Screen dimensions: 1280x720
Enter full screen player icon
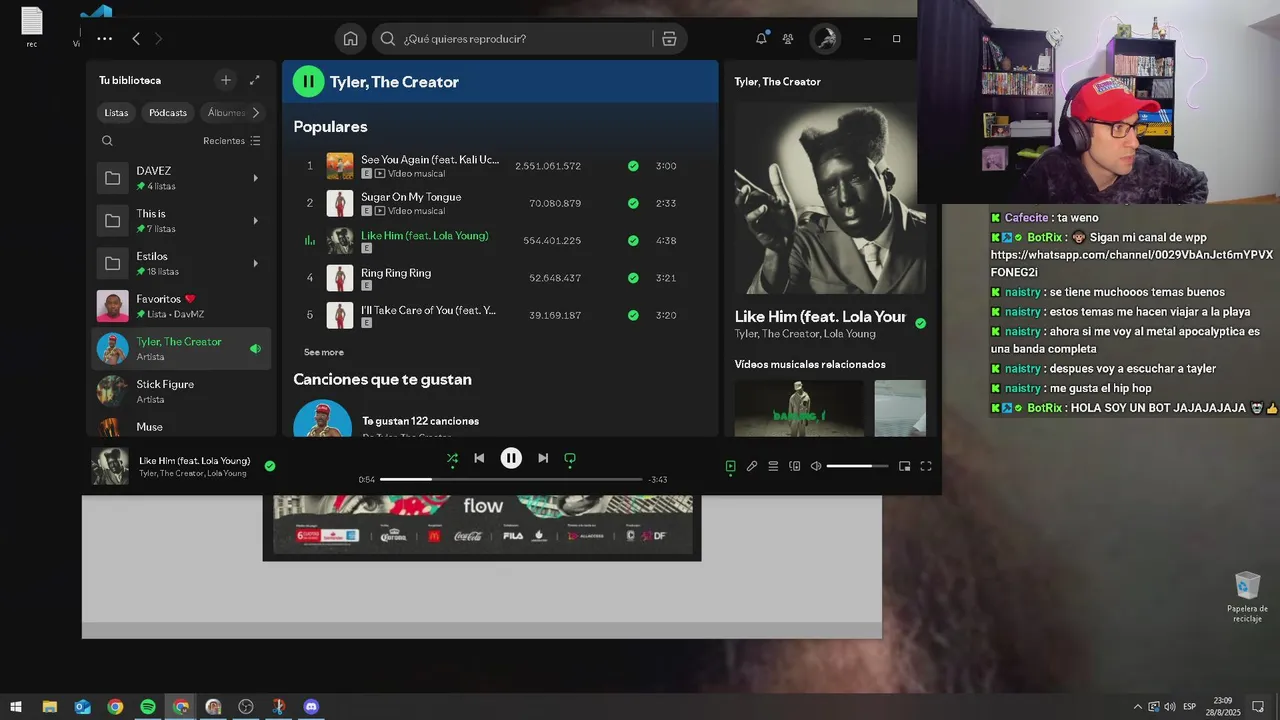[926, 466]
